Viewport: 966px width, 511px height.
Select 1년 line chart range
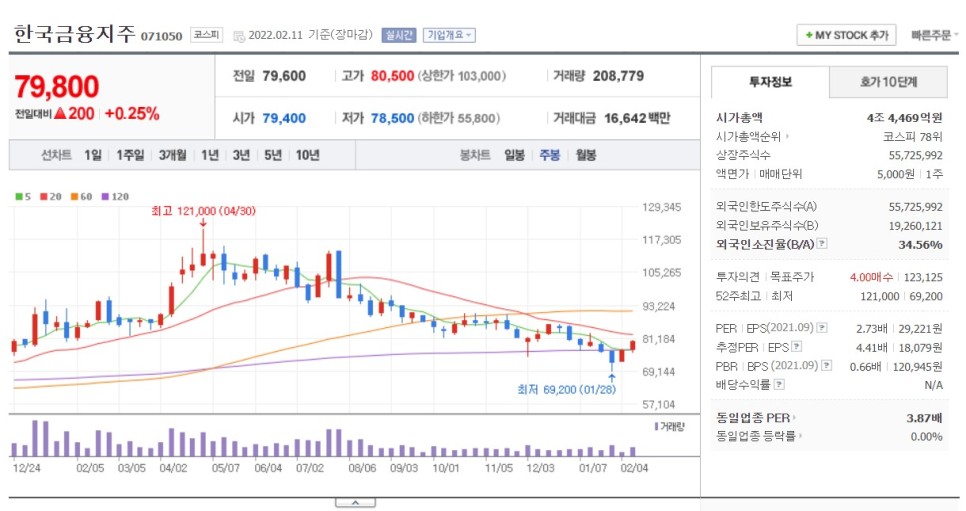click(x=210, y=155)
